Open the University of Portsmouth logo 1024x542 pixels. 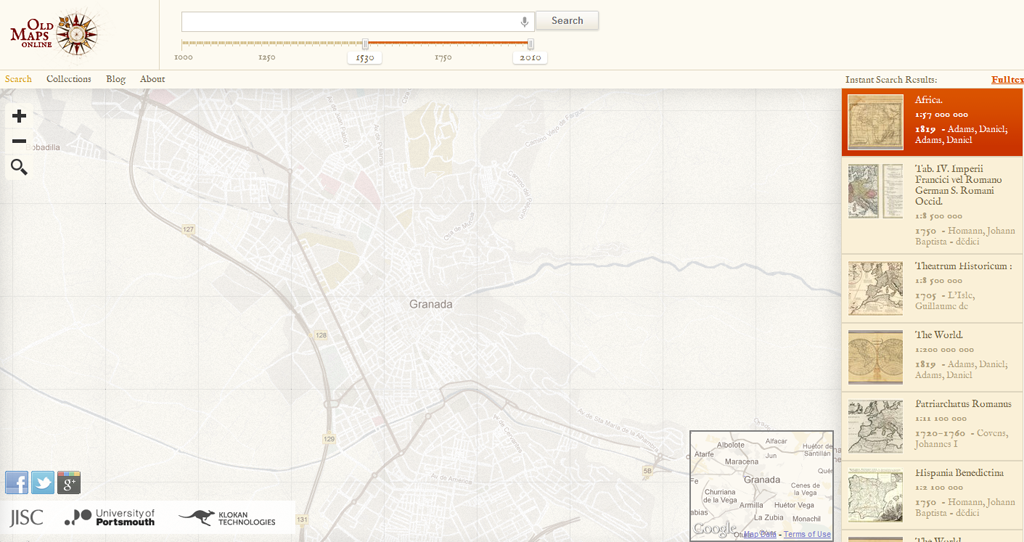(x=110, y=518)
